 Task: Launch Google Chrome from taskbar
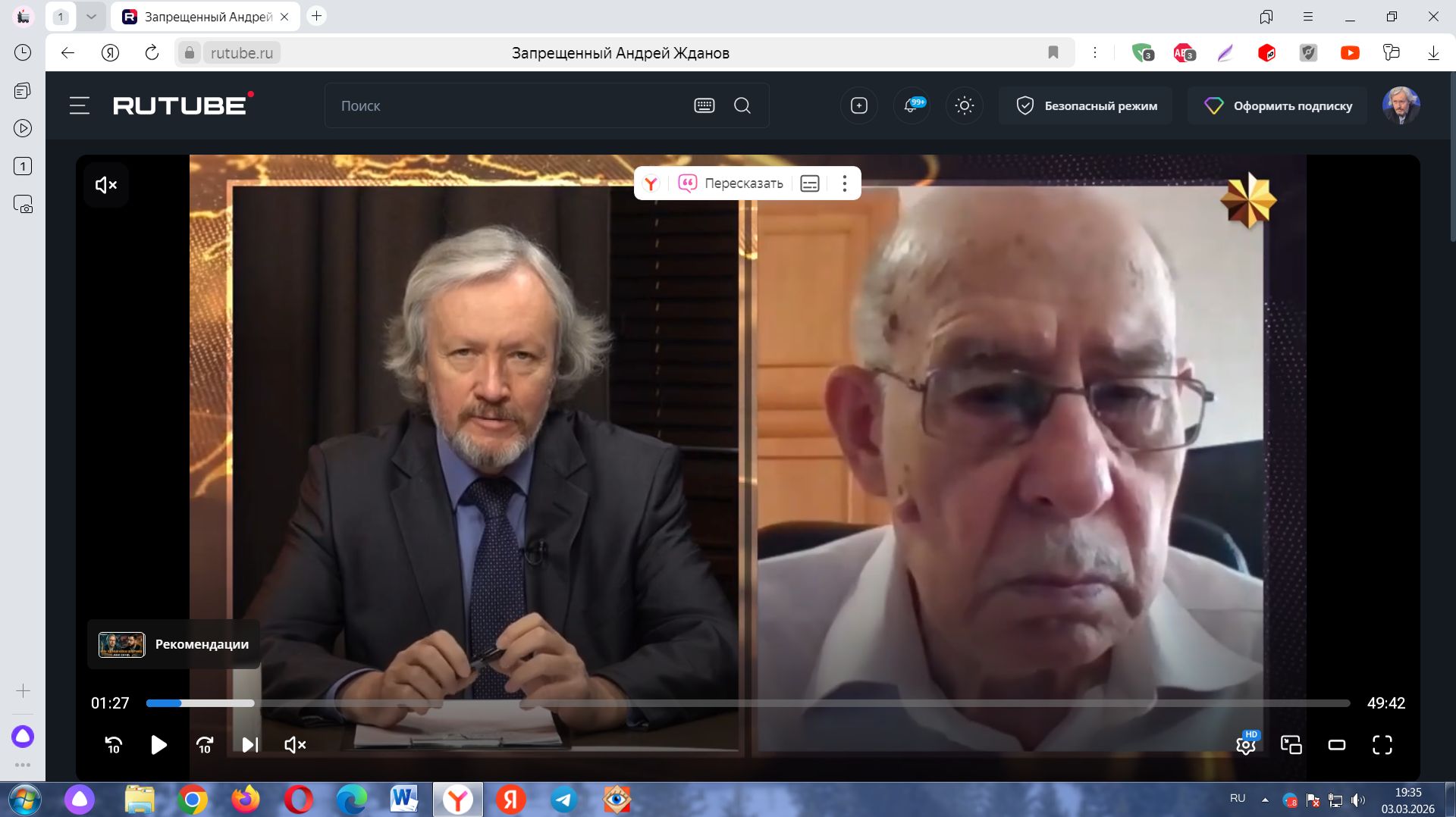[193, 800]
